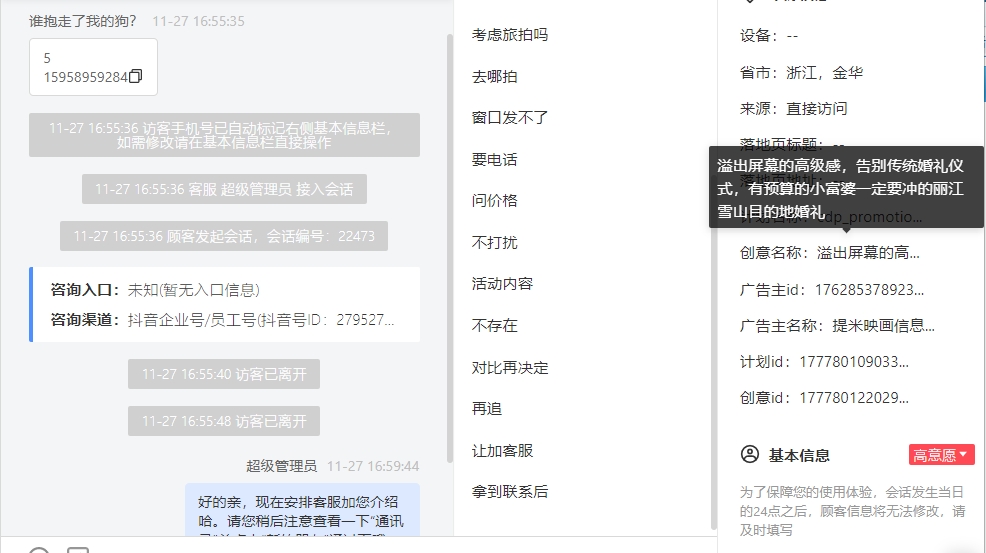
Task: Click the 来源 直接访问 entry
Action: (x=794, y=109)
